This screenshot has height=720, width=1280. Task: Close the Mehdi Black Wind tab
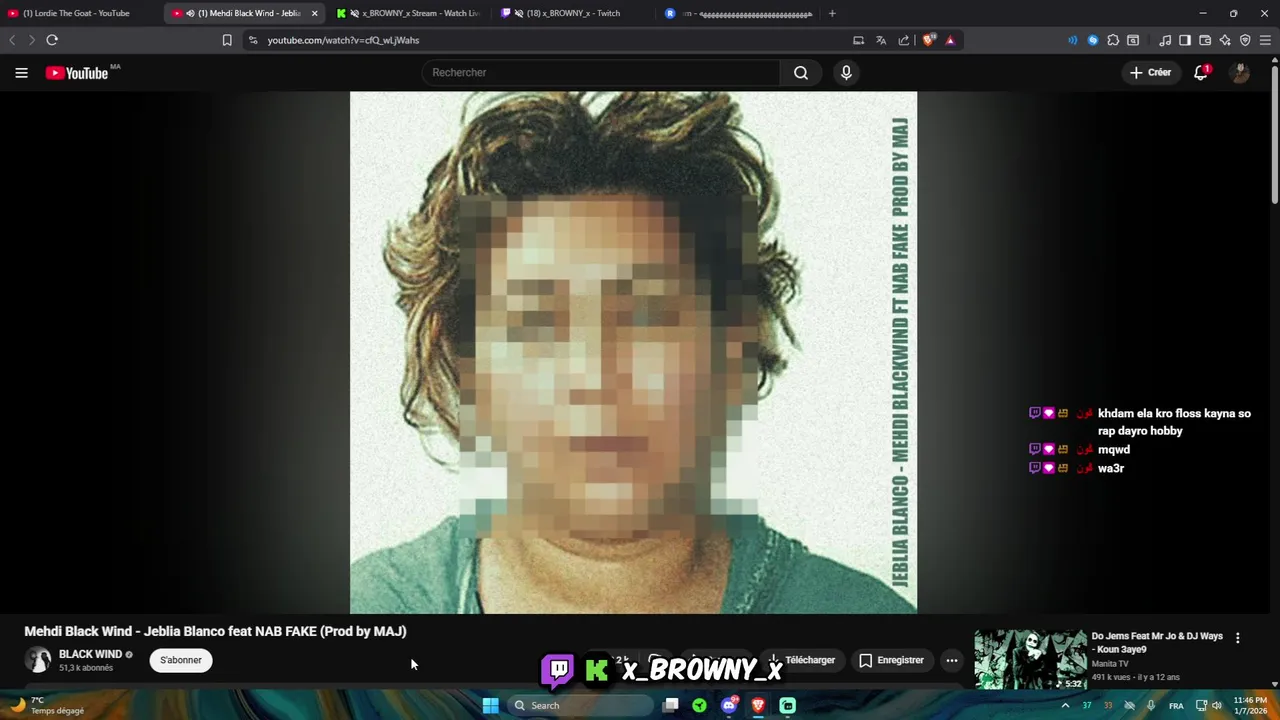click(x=314, y=13)
